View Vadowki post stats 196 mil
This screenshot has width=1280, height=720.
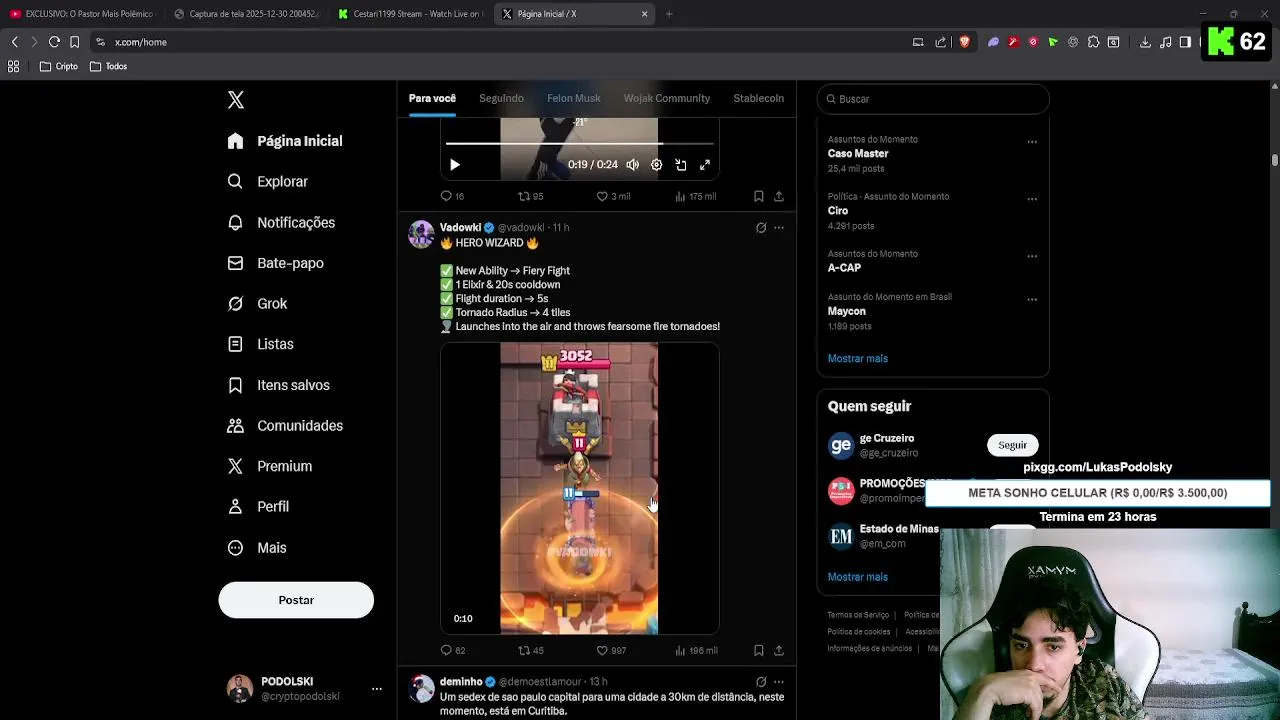696,650
